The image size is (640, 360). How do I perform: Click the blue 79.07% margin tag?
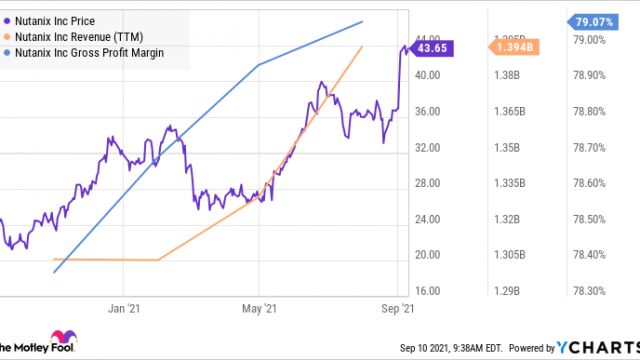click(x=593, y=22)
